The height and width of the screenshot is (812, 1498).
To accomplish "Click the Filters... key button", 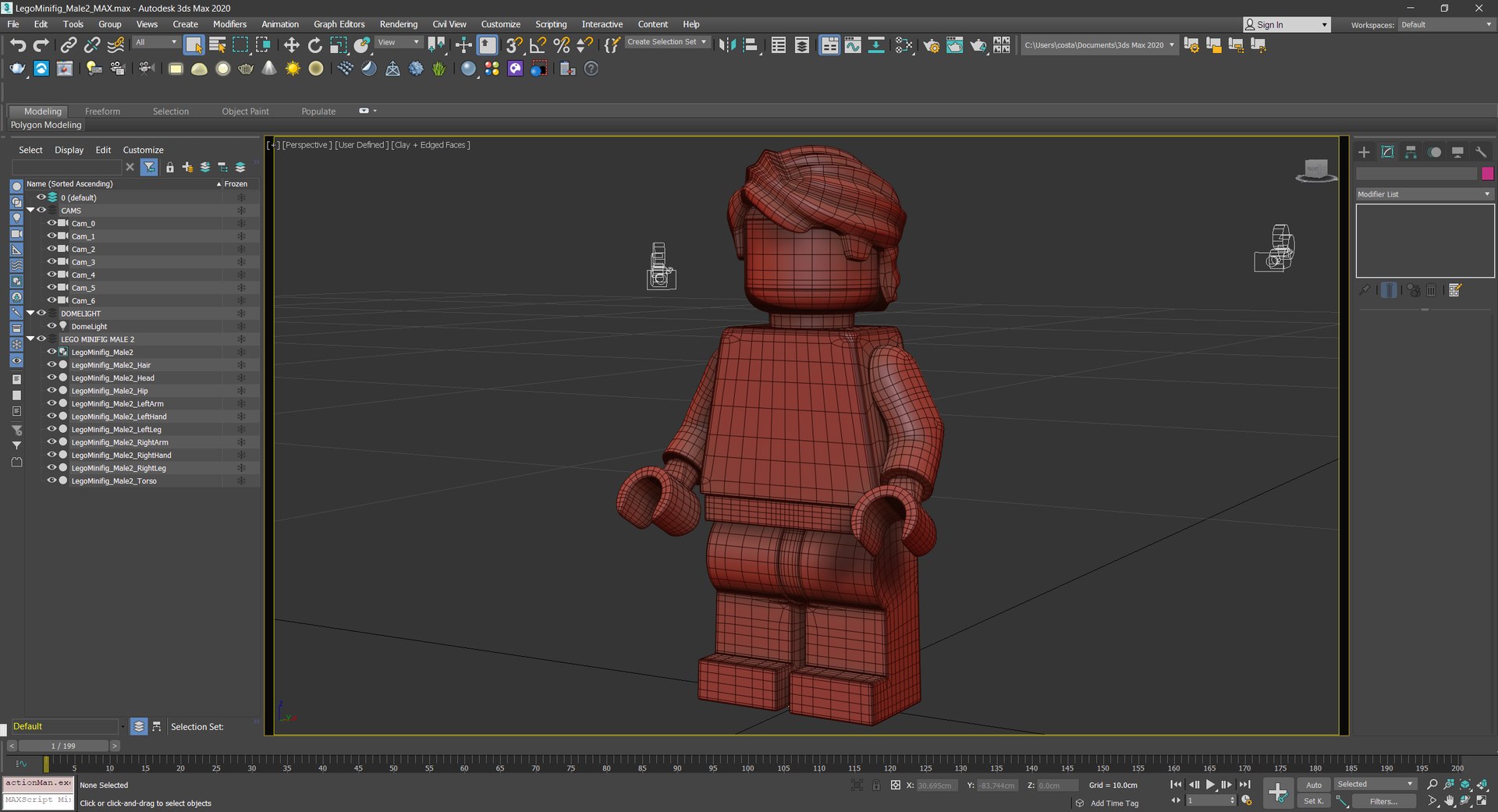I will point(1383,801).
